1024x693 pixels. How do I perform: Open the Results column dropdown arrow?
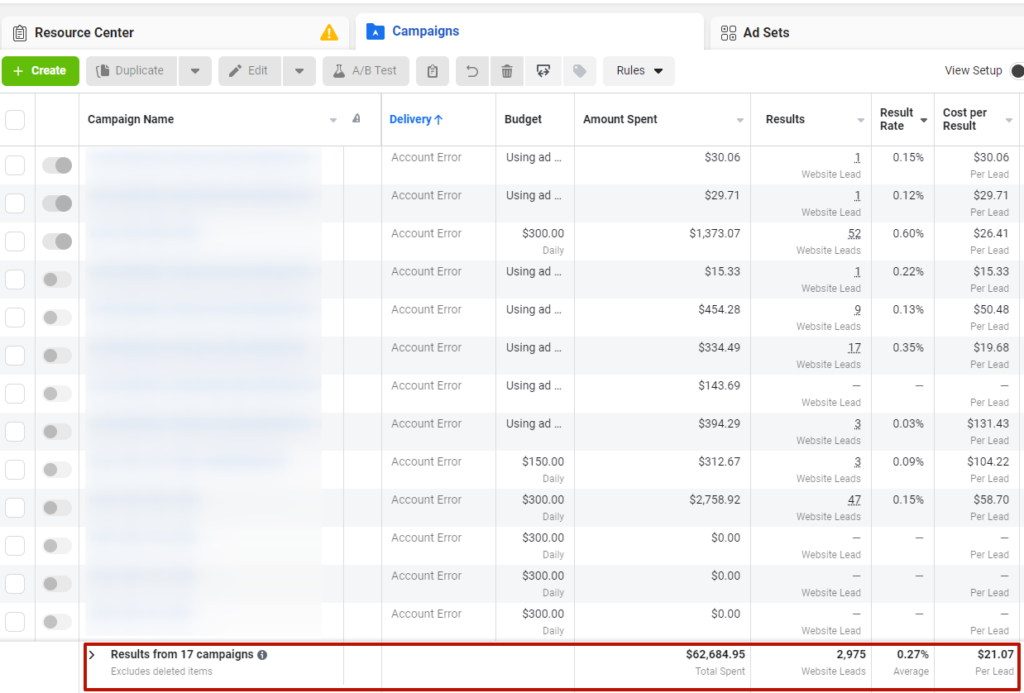point(861,120)
